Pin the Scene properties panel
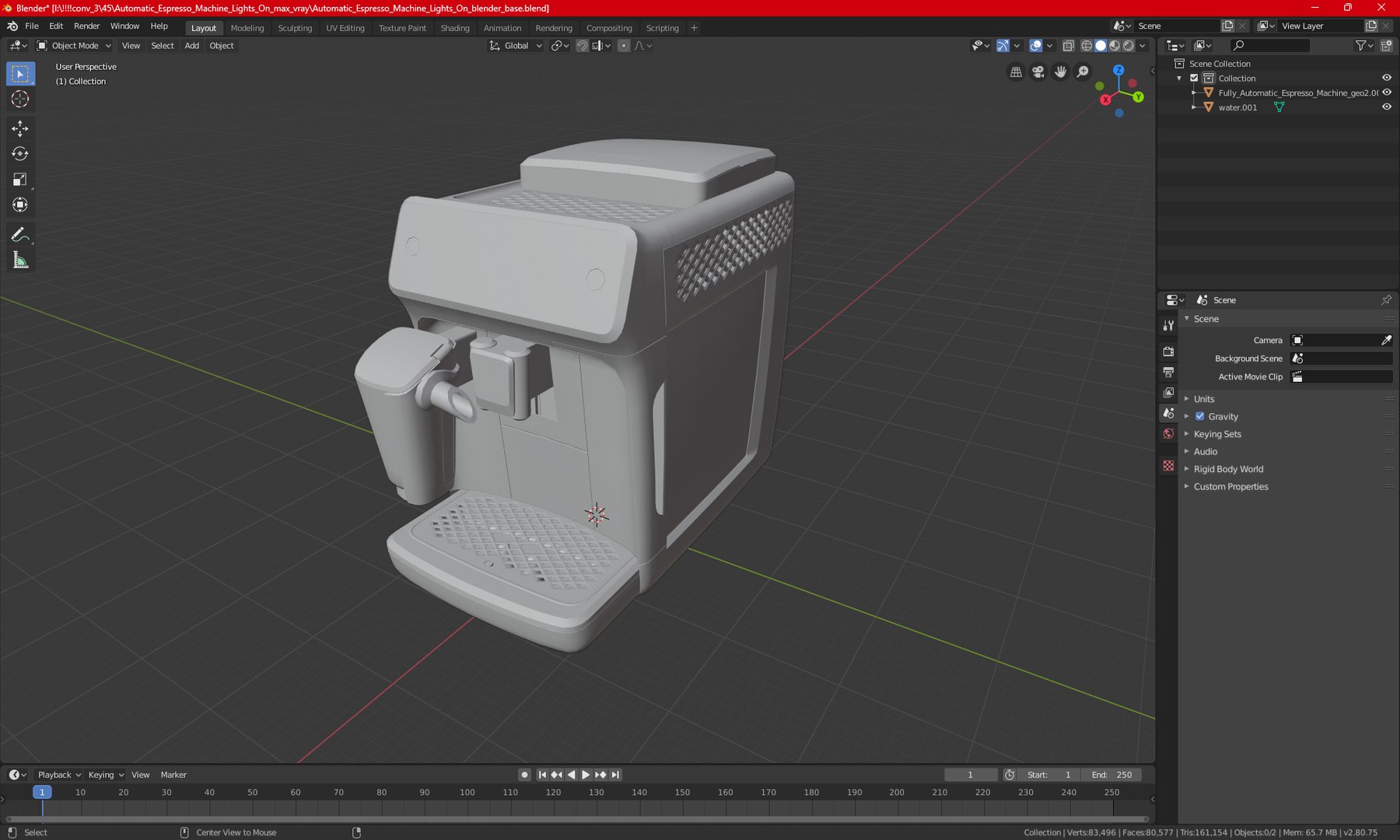The image size is (1400, 840). click(x=1386, y=300)
